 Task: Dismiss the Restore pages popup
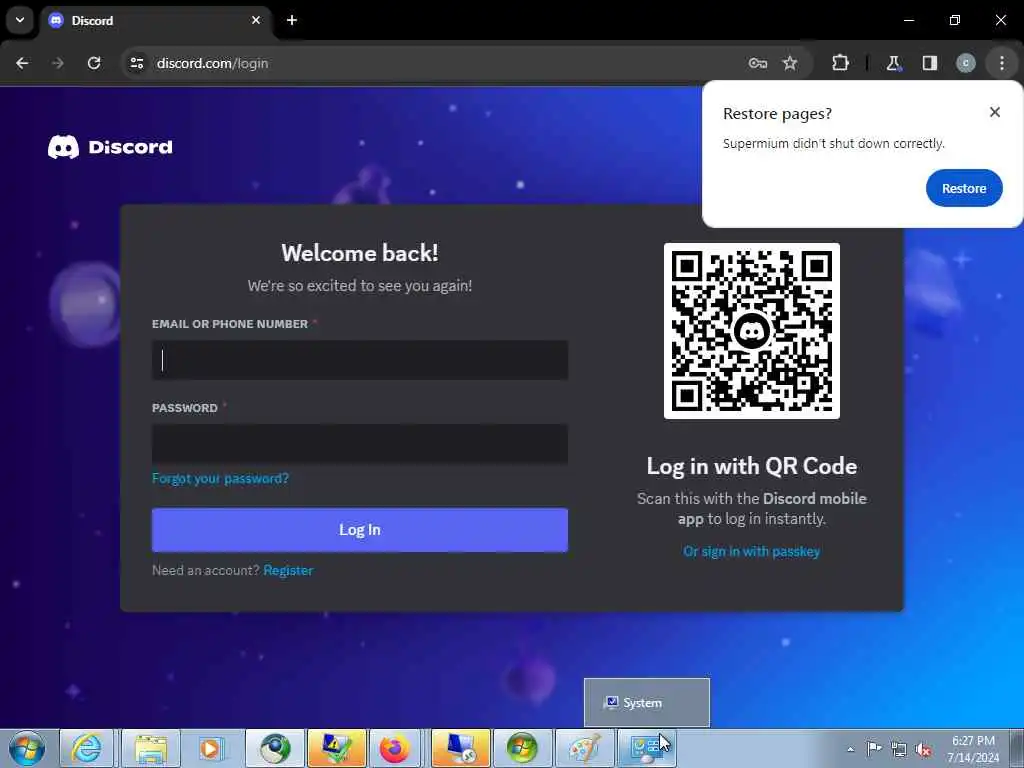995,112
